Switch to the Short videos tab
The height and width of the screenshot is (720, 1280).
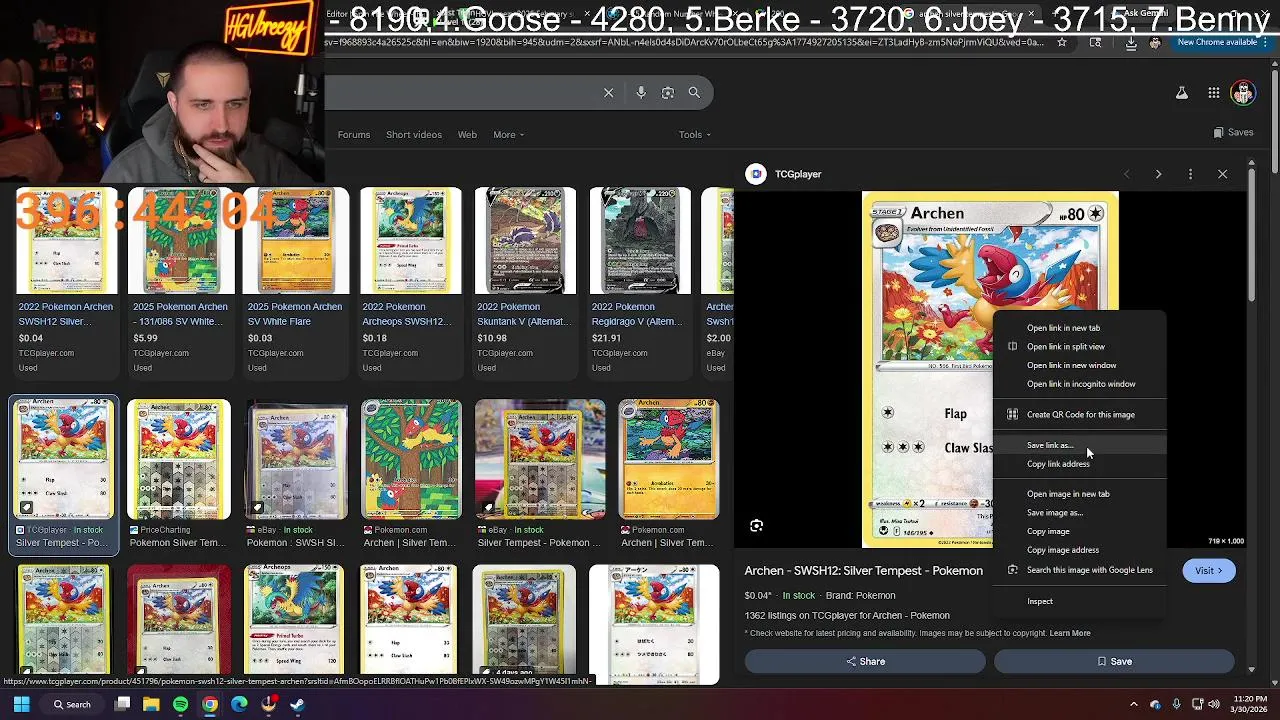[414, 135]
